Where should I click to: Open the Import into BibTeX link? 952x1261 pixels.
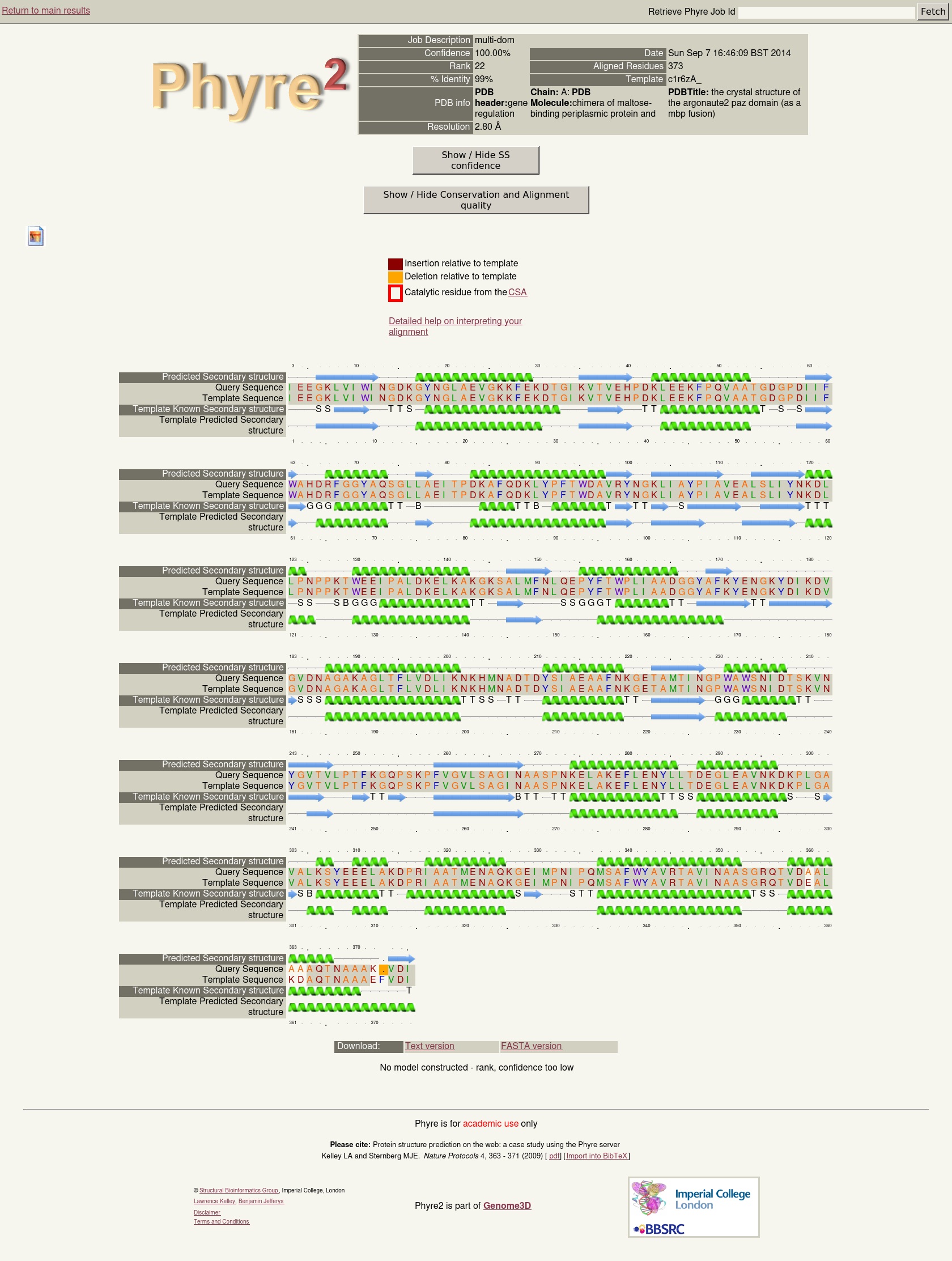pyautogui.click(x=596, y=1156)
